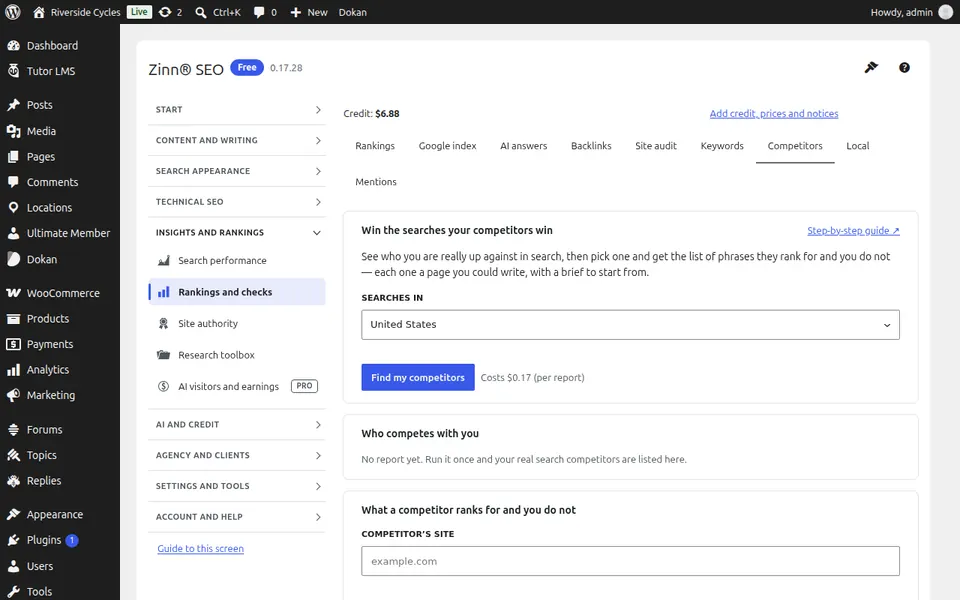Expand the SETTINGS AND TOOLS section
Image resolution: width=960 pixels, height=600 pixels.
pos(237,486)
